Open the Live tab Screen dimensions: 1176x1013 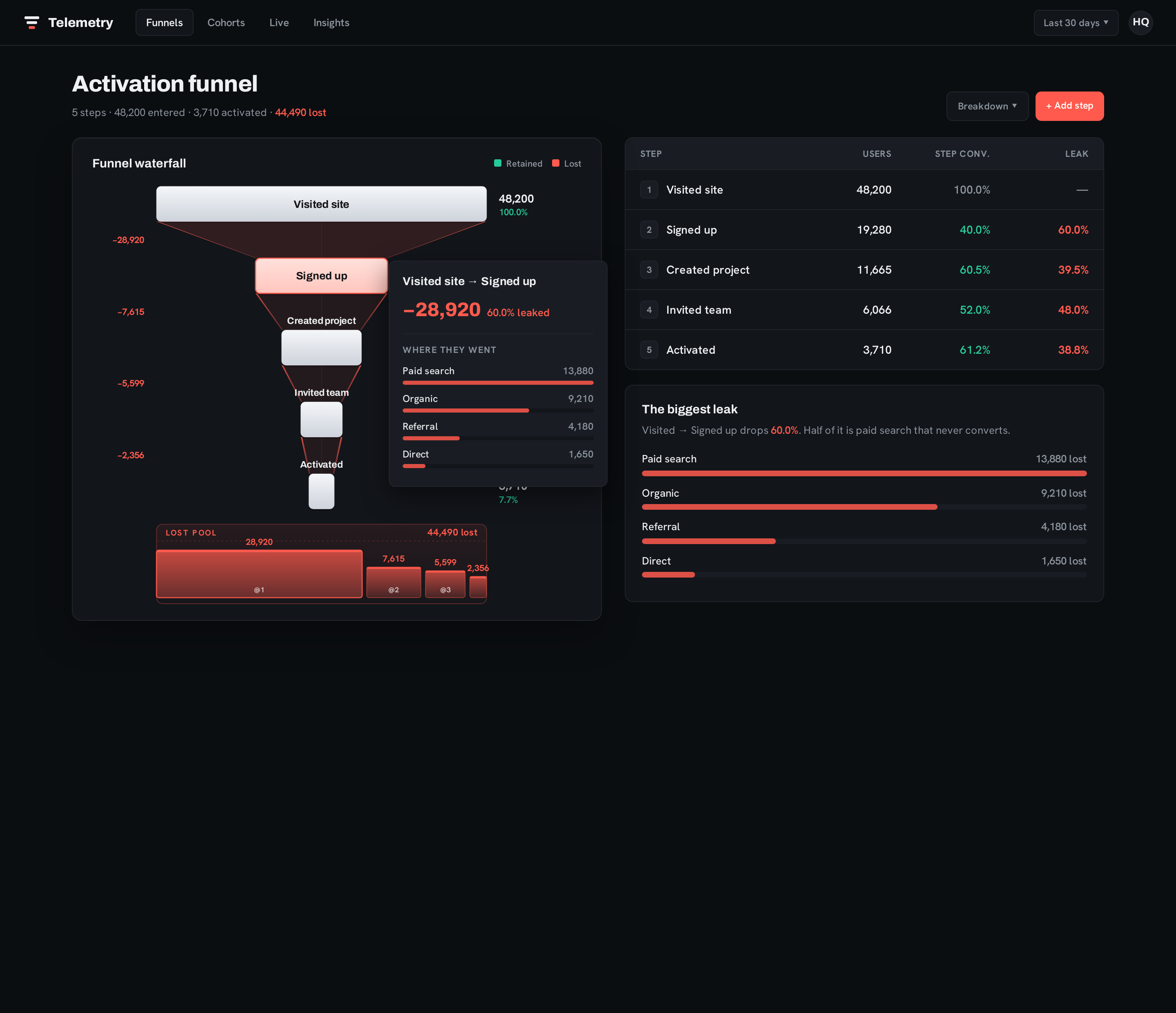[279, 23]
